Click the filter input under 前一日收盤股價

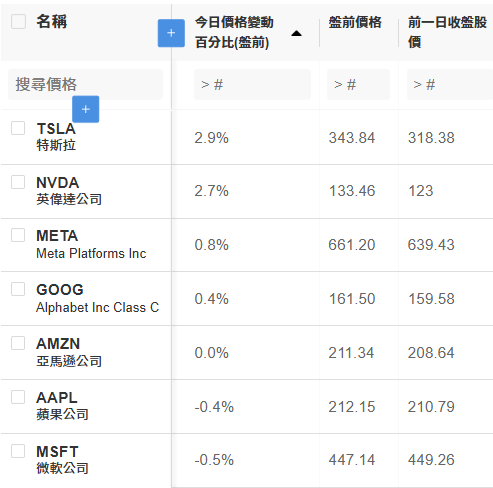click(450, 84)
